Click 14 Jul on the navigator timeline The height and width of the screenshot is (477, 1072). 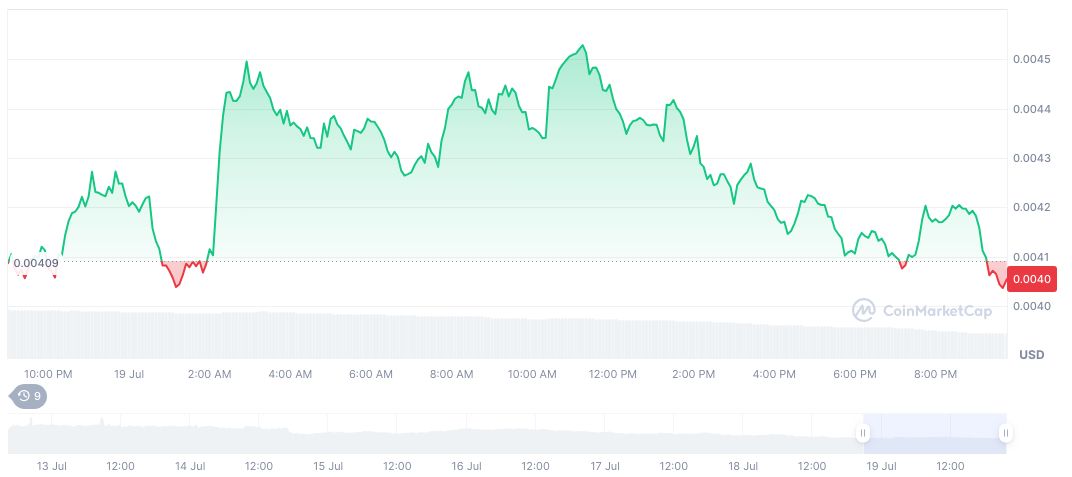pyautogui.click(x=190, y=466)
